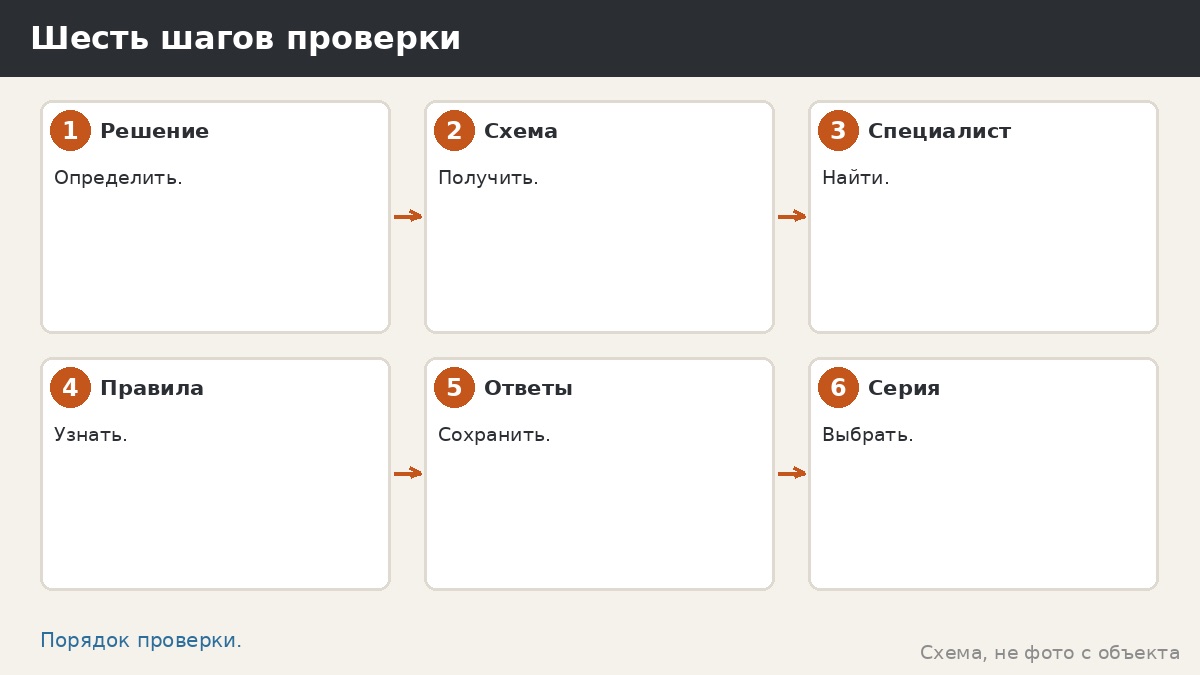The height and width of the screenshot is (675, 1200).
Task: Click the footer note 'Схема, не фото с объекта'
Action: (x=1050, y=653)
